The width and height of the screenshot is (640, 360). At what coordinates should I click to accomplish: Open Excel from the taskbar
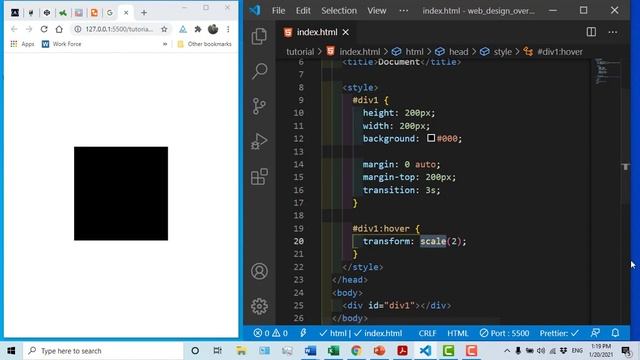333,351
